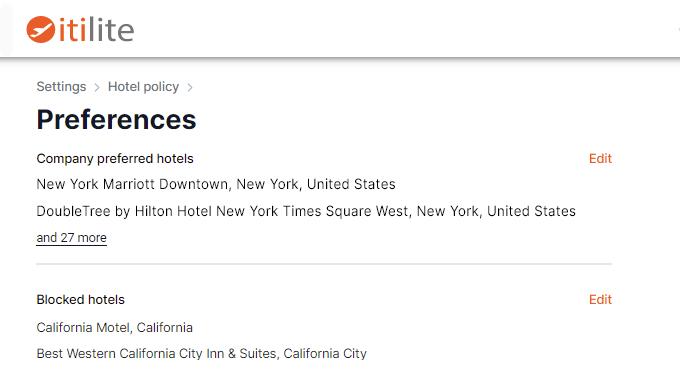Select DoubleTree by Hilton Times Square West entry
680x377 pixels.
pos(306,211)
